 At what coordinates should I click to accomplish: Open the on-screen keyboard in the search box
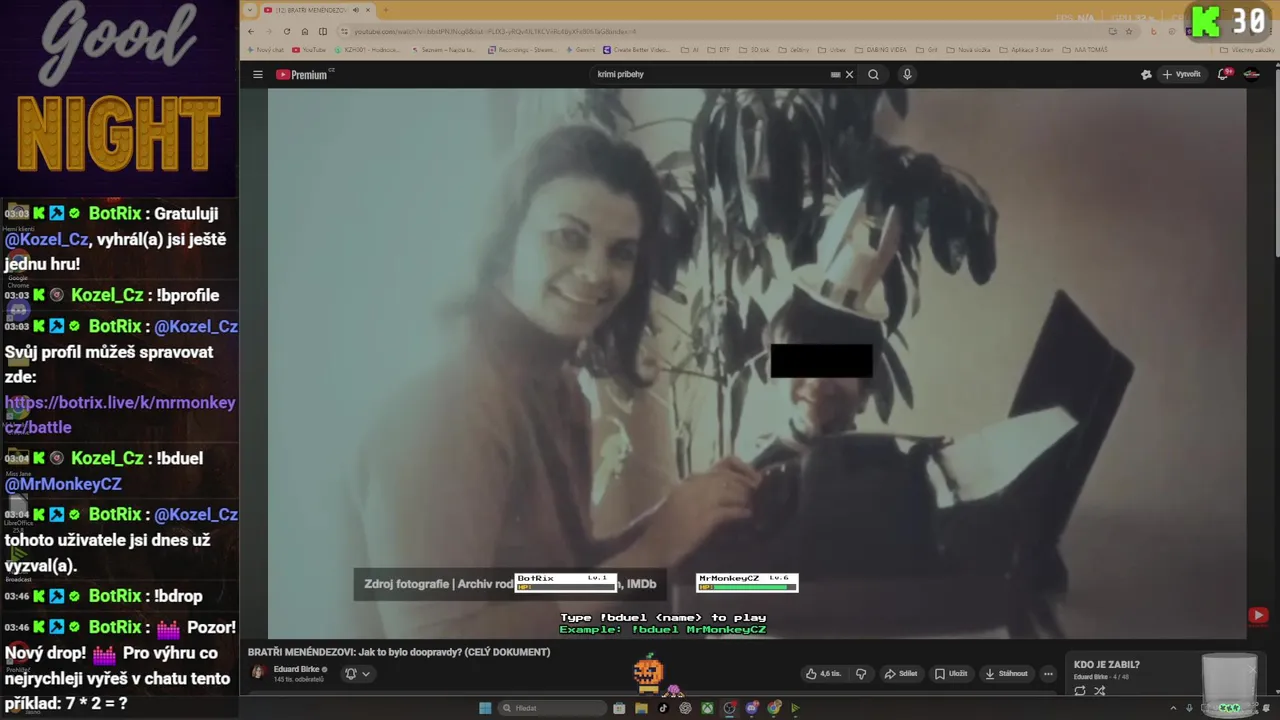(x=835, y=74)
